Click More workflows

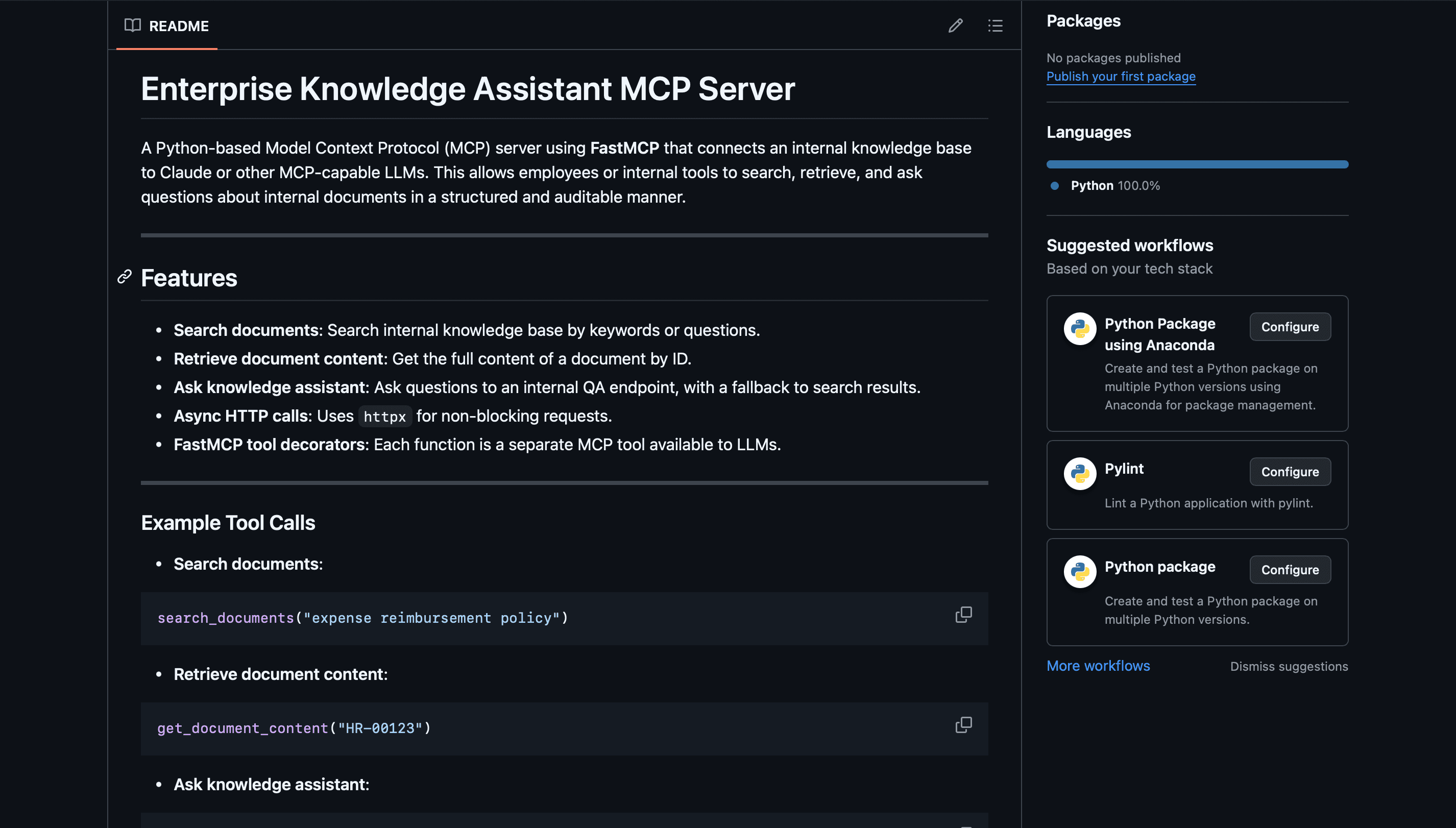1098,665
